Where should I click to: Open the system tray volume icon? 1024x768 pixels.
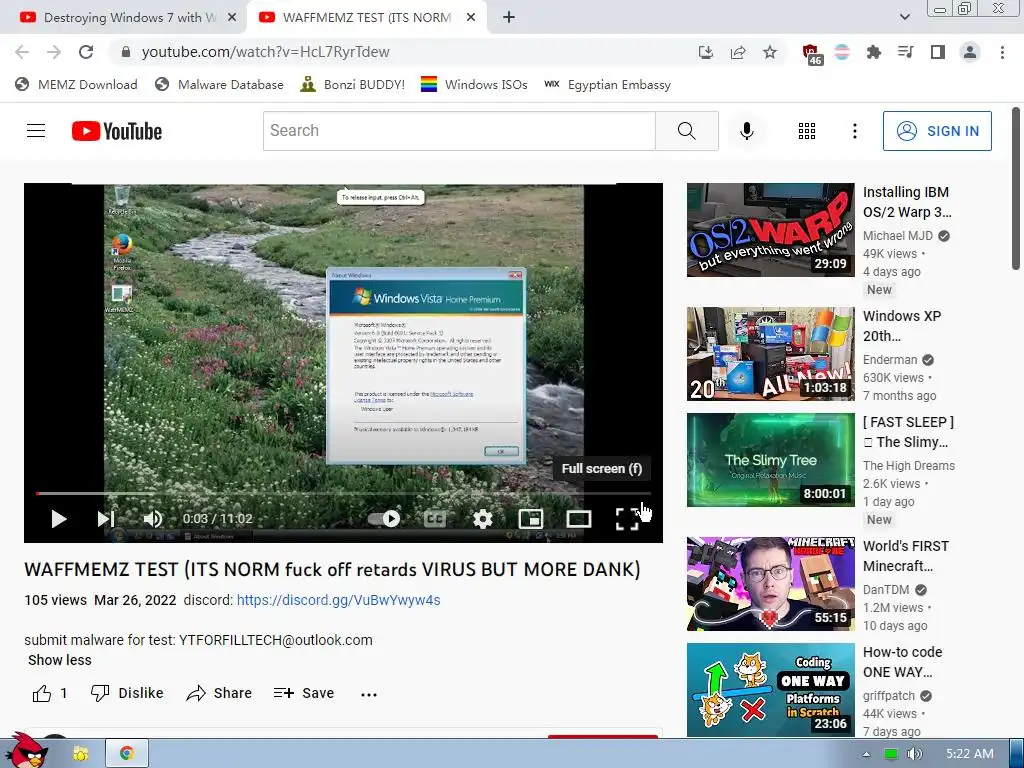pyautogui.click(x=914, y=754)
